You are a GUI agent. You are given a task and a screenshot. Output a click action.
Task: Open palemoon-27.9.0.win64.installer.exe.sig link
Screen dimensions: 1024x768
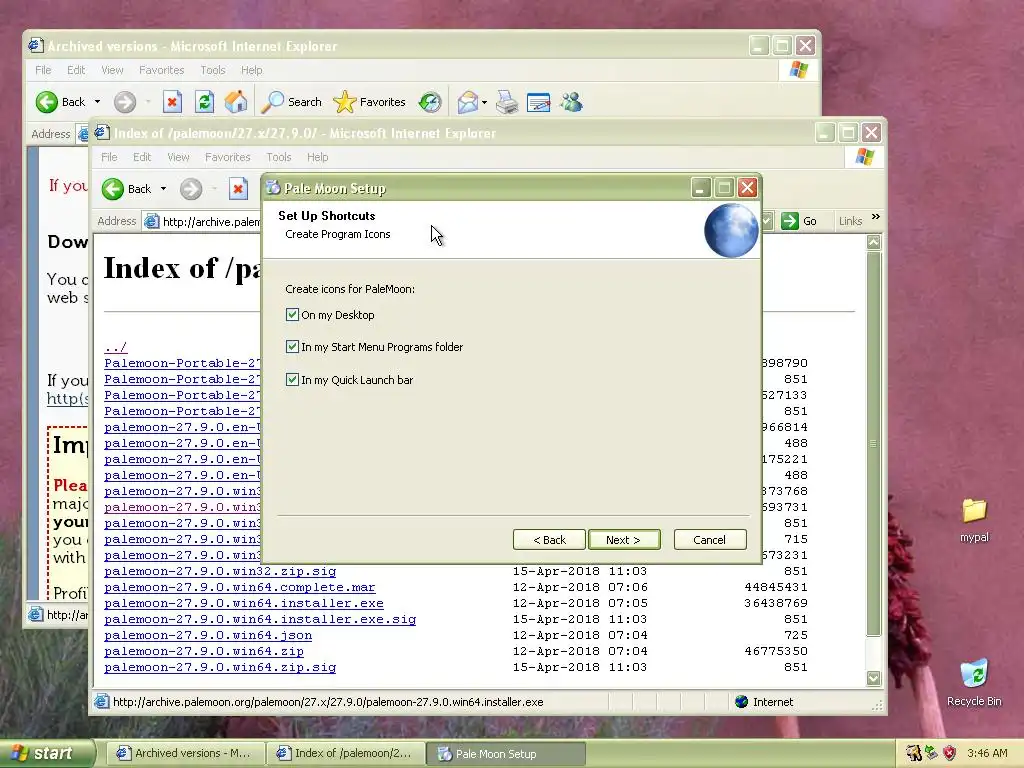(260, 619)
